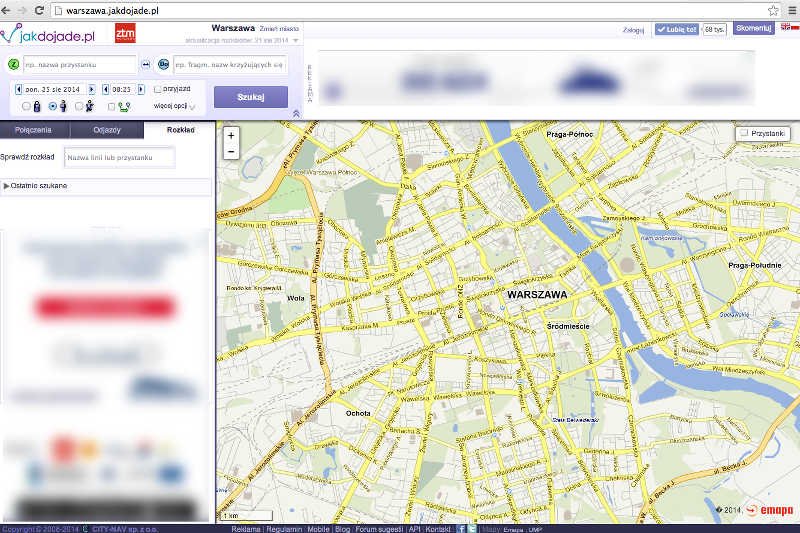Open the Facebook icon in footer
Viewport: 800px width, 533px height.
tap(461, 528)
